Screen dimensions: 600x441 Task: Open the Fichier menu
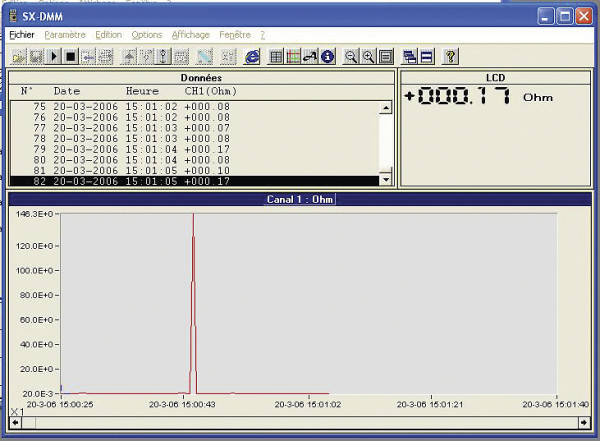[x=22, y=35]
